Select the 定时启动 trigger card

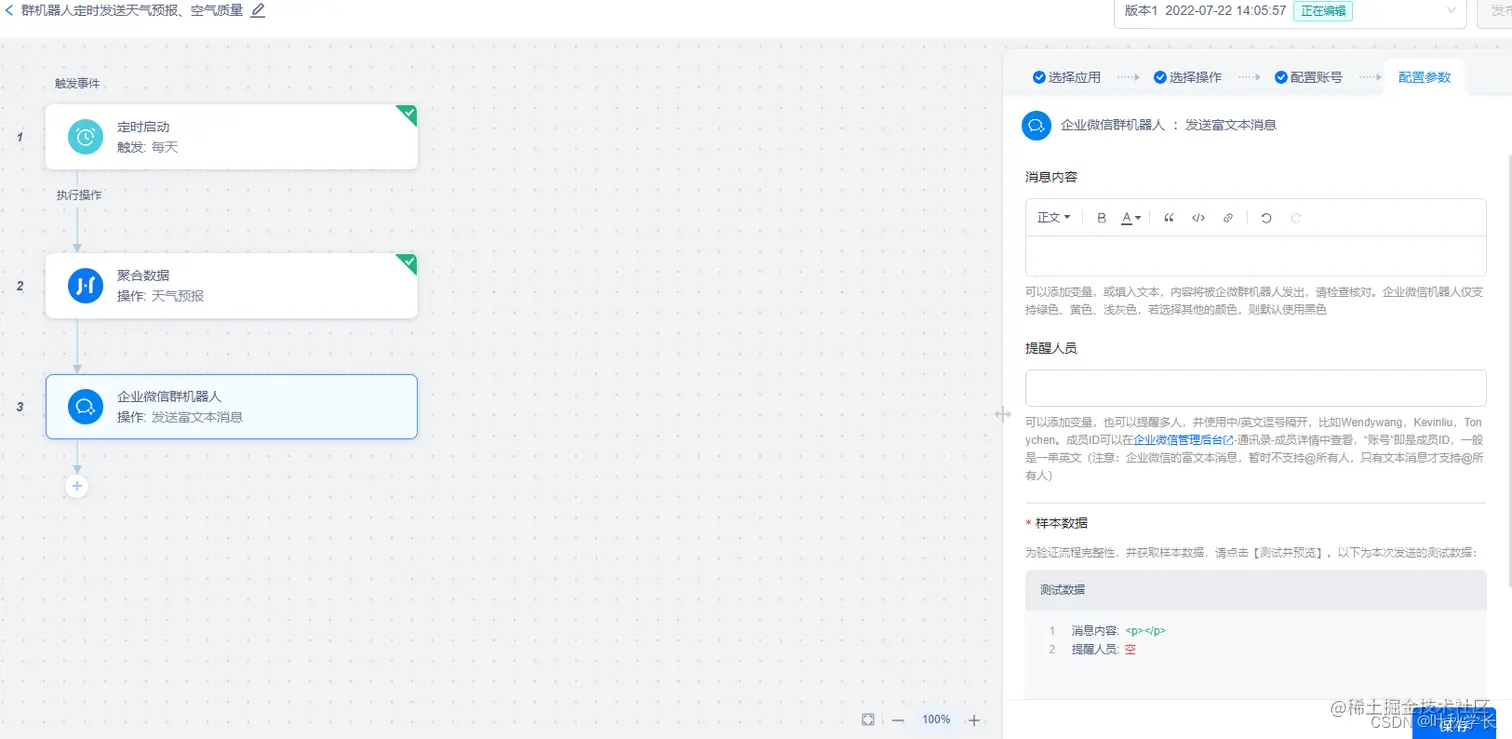(231, 137)
